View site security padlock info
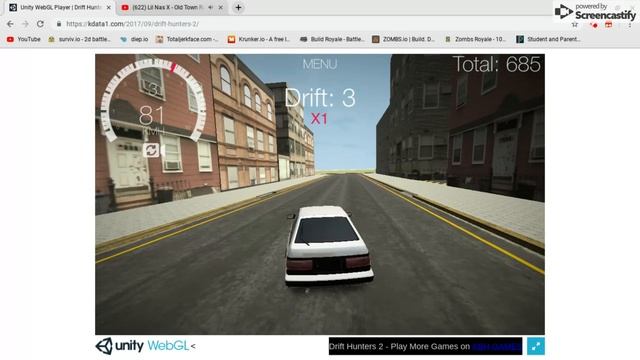 point(59,24)
